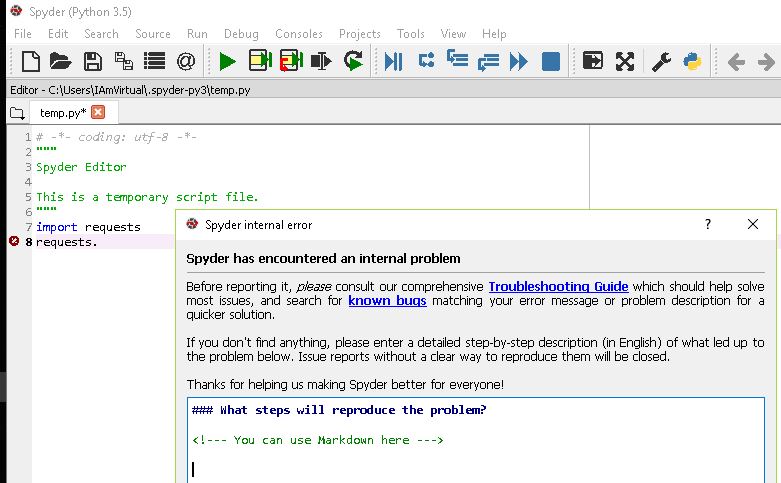
Task: Save all files toolbar icon
Action: pos(124,61)
